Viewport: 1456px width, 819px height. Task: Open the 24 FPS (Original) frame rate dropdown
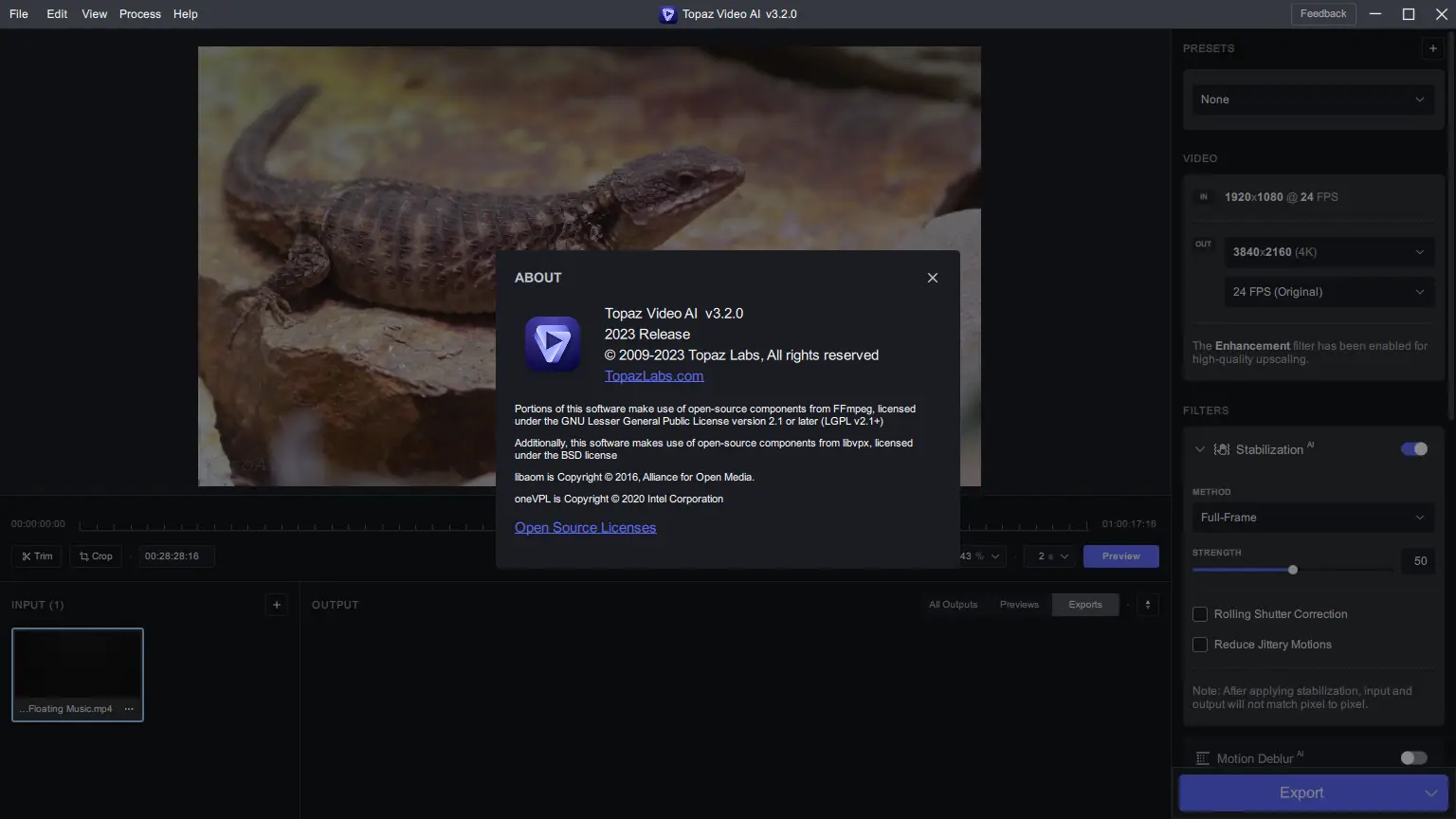1329,292
